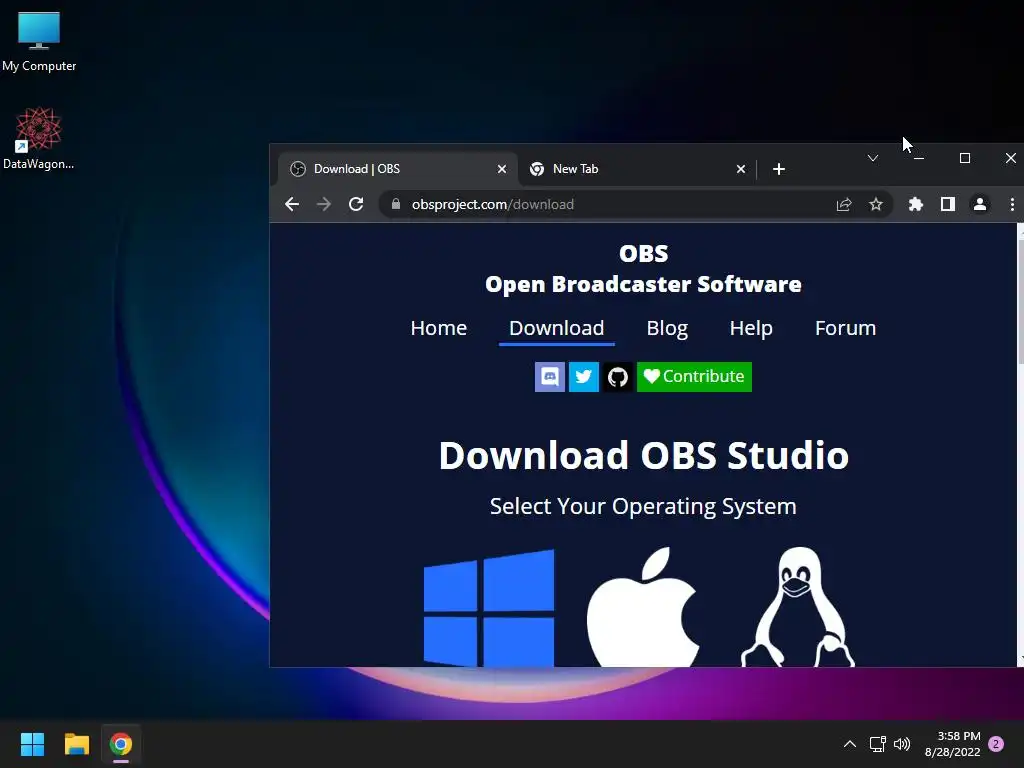1024x768 pixels.
Task: Open the OBS GitHub icon link
Action: click(618, 377)
